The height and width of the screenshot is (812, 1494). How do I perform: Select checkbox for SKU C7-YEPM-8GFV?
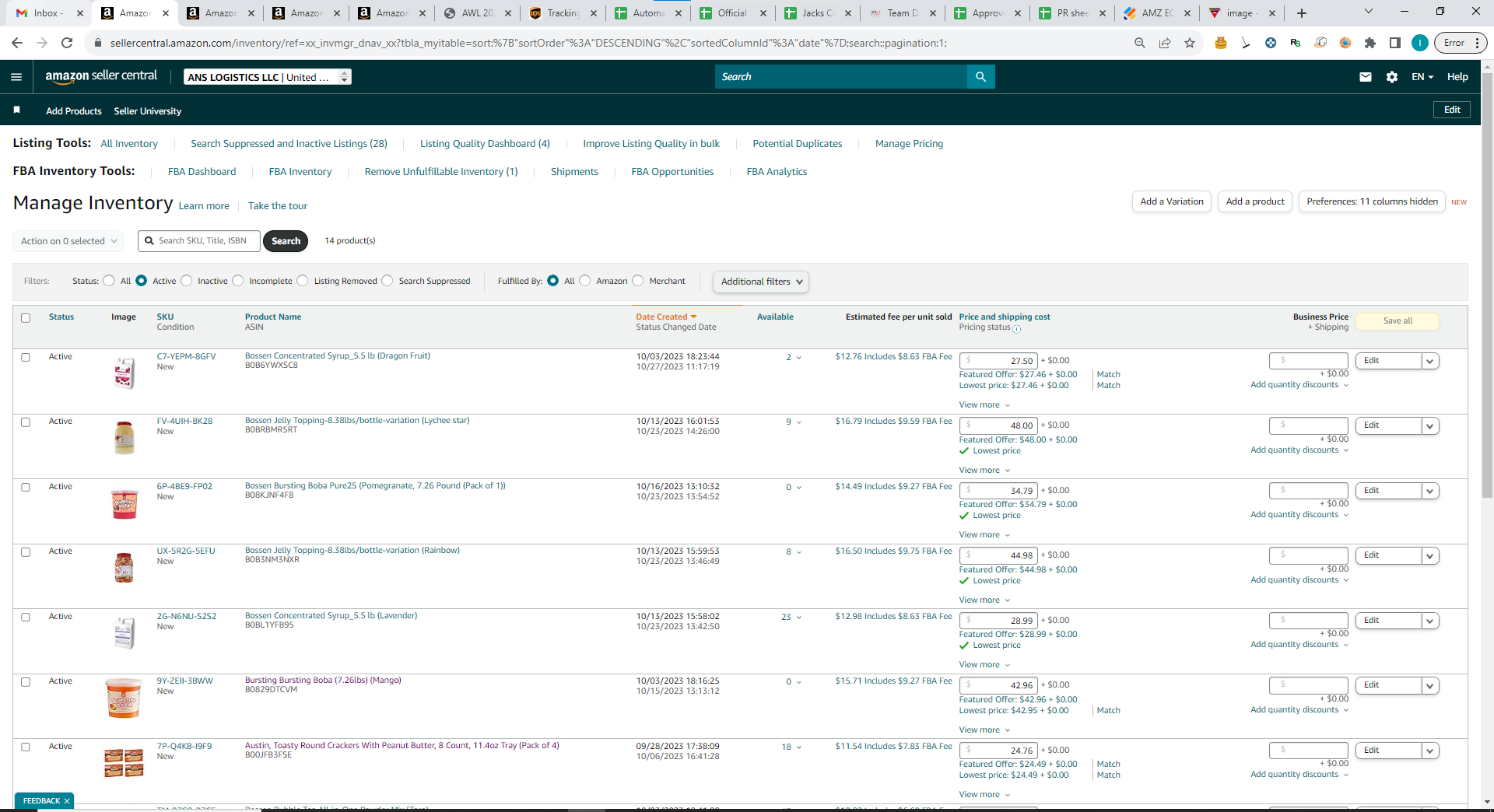26,358
